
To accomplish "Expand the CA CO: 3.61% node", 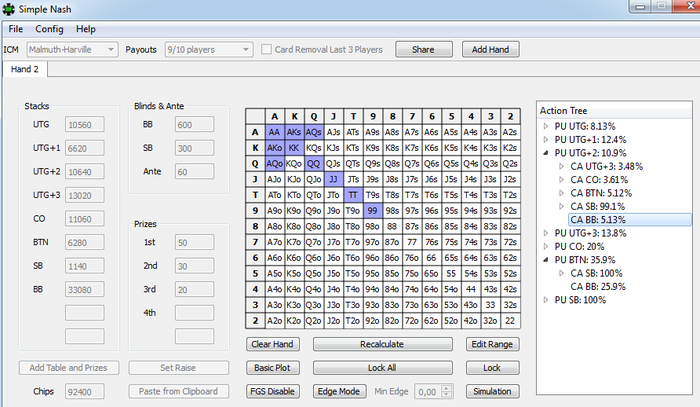I will [x=561, y=180].
